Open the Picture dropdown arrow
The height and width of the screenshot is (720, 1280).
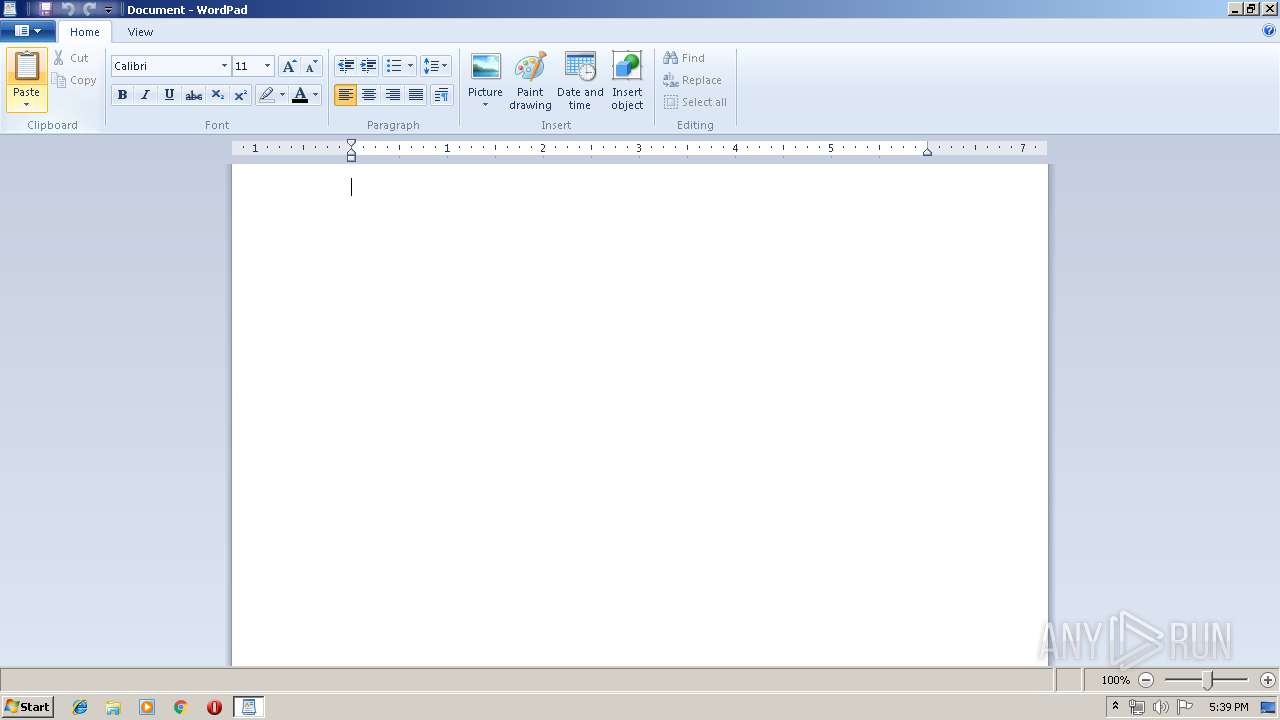tap(485, 105)
